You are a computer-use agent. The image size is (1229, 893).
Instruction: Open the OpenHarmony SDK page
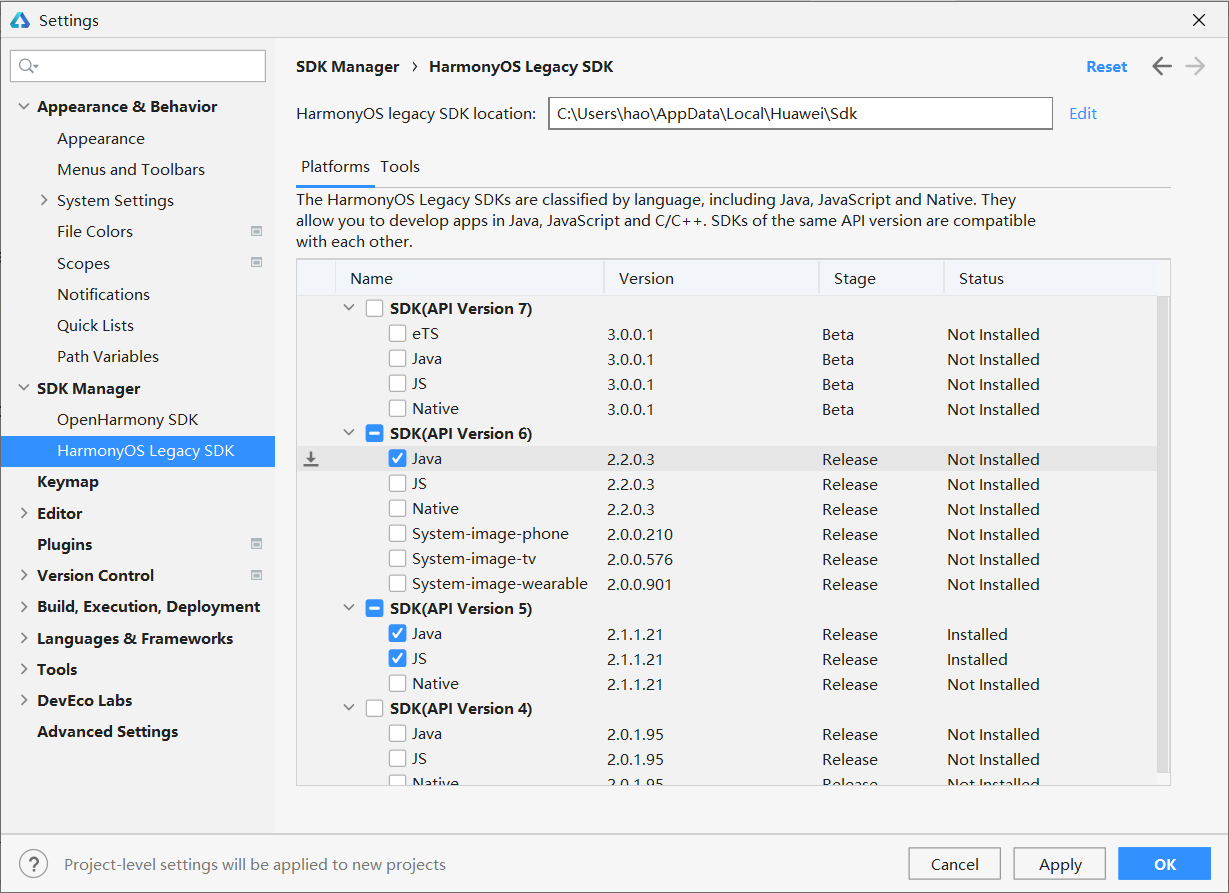coord(127,419)
